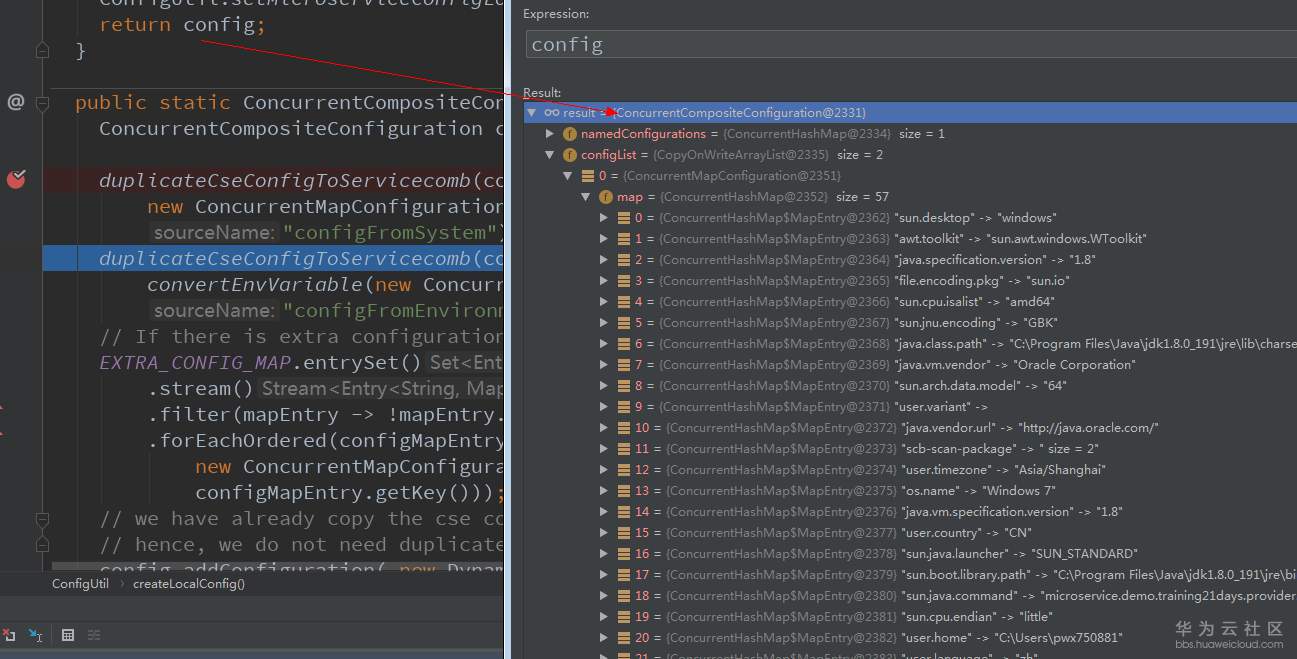Click the convertEnvVariable call in code

254,284
